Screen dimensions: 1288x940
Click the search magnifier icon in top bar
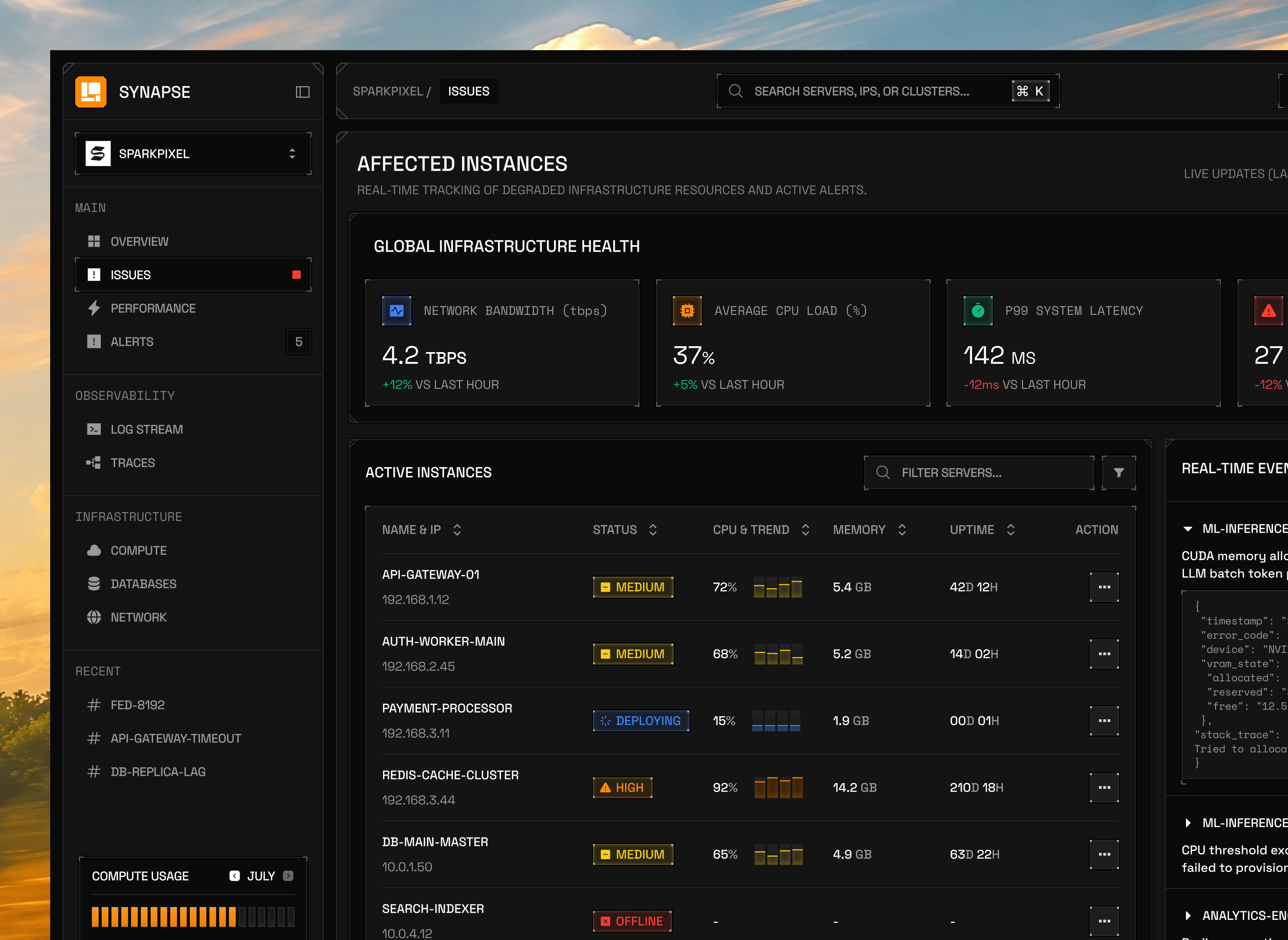tap(736, 91)
